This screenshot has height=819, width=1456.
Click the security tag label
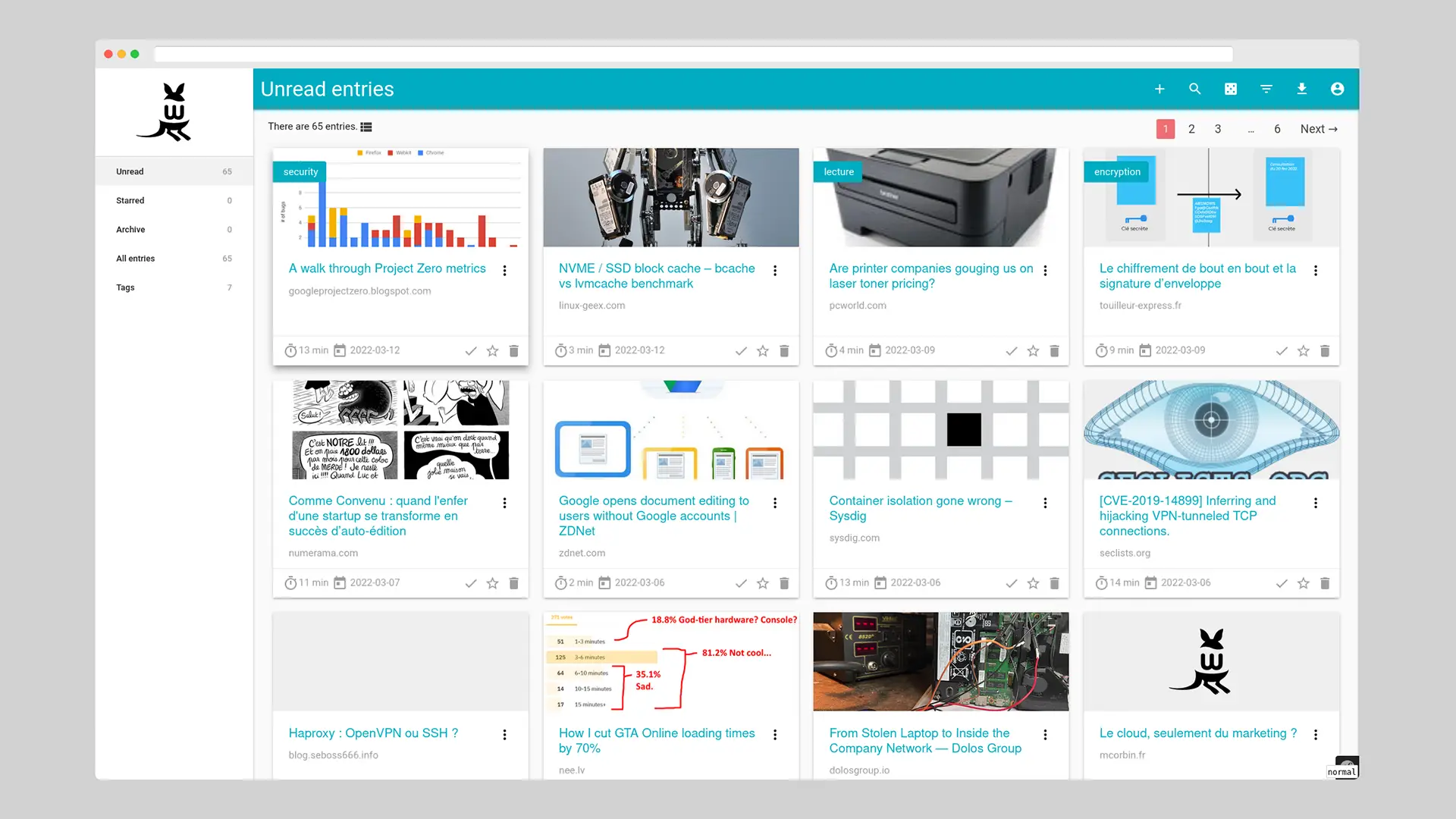tap(300, 172)
